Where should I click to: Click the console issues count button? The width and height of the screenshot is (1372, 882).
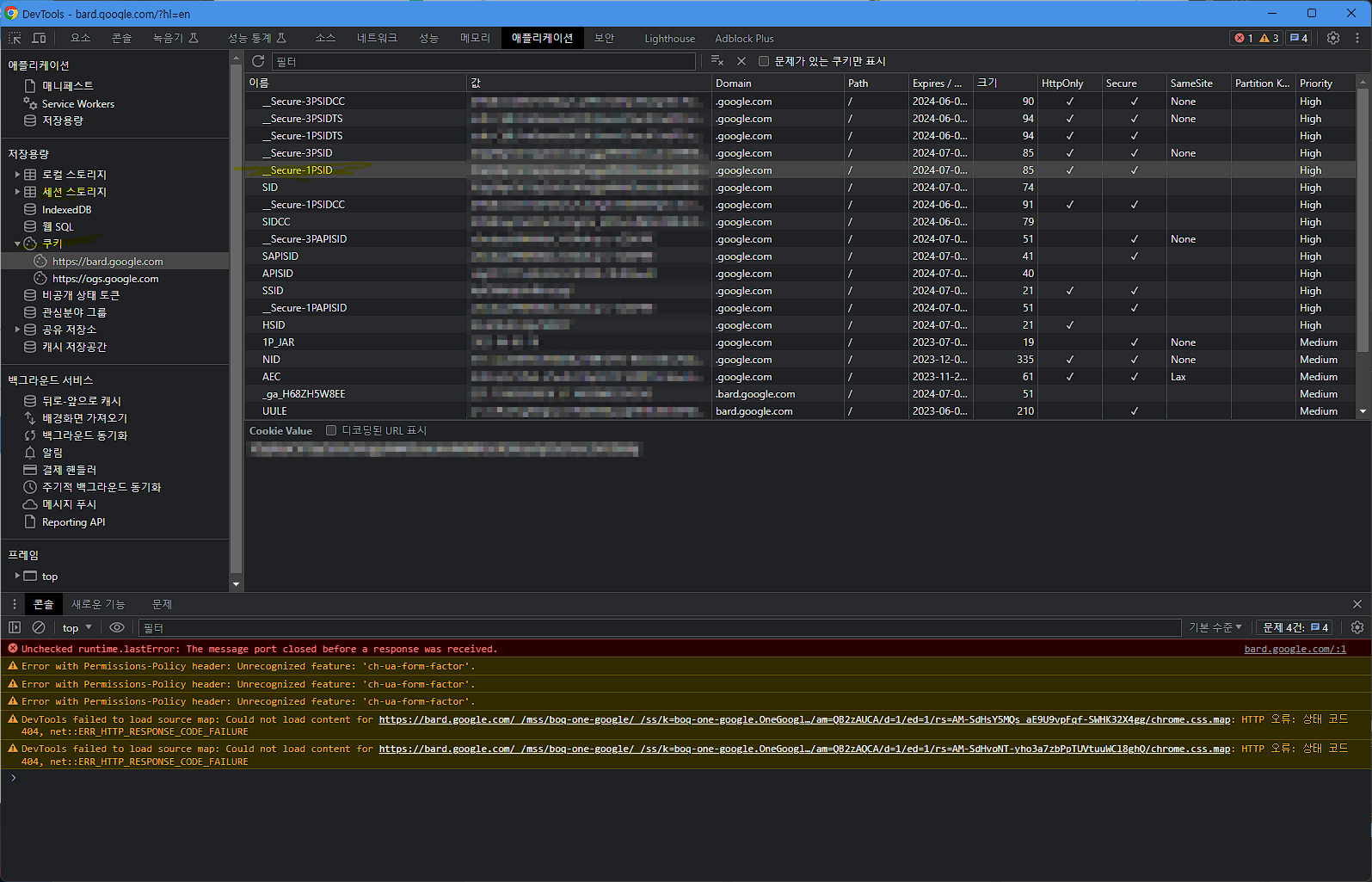click(1295, 627)
